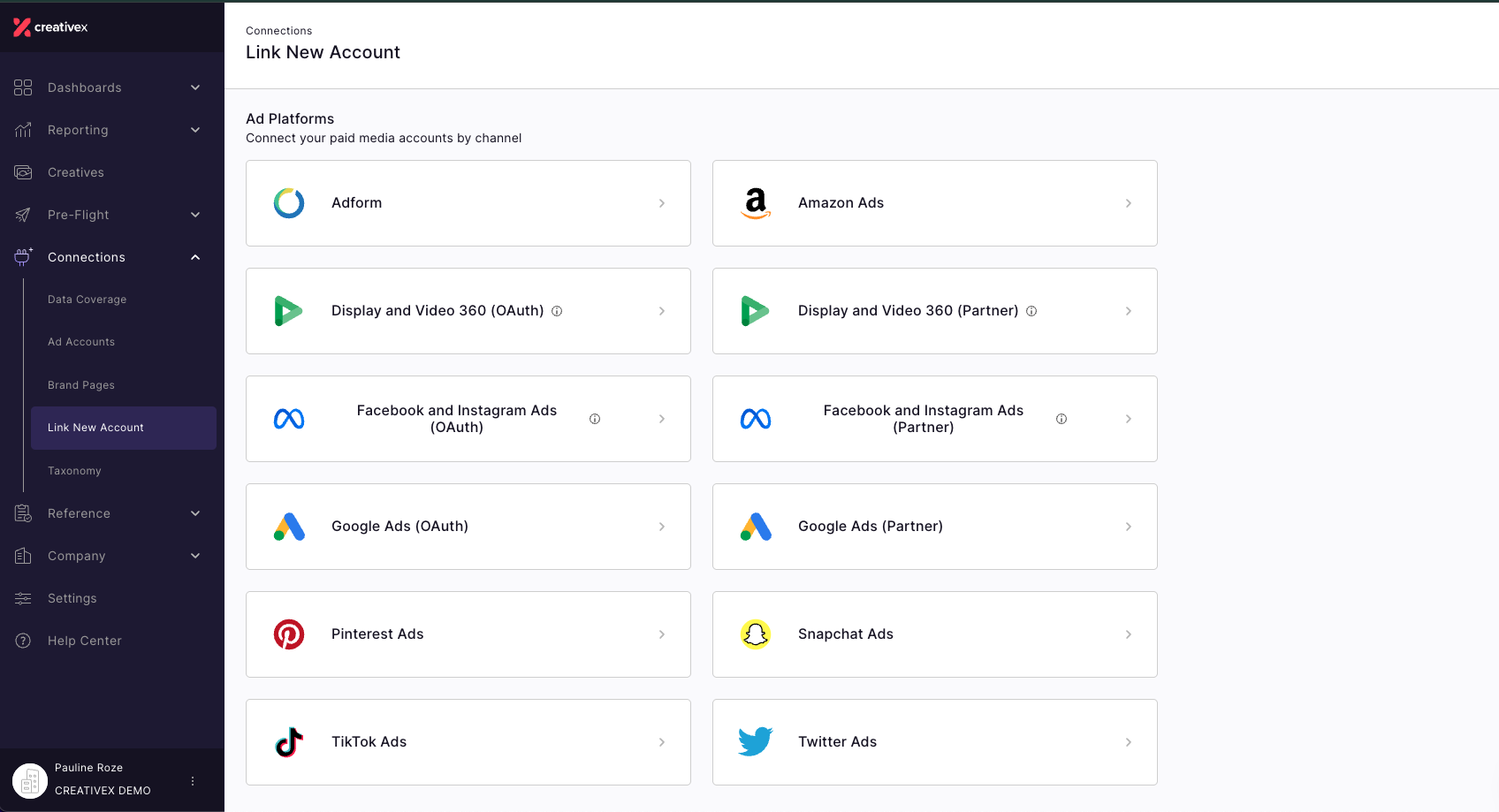Open the Taxonomy submenu item
The height and width of the screenshot is (812, 1499).
click(x=74, y=471)
